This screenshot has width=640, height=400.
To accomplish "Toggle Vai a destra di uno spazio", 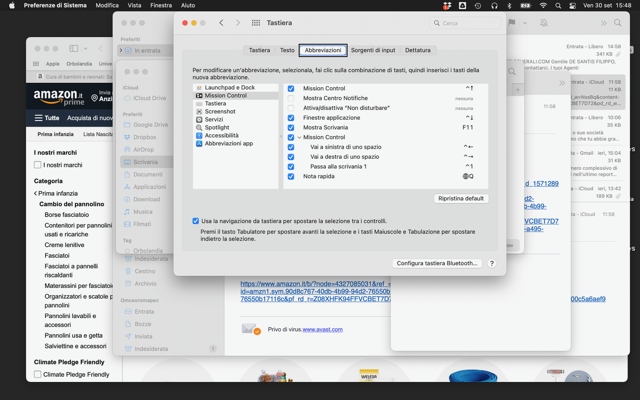I will [291, 157].
